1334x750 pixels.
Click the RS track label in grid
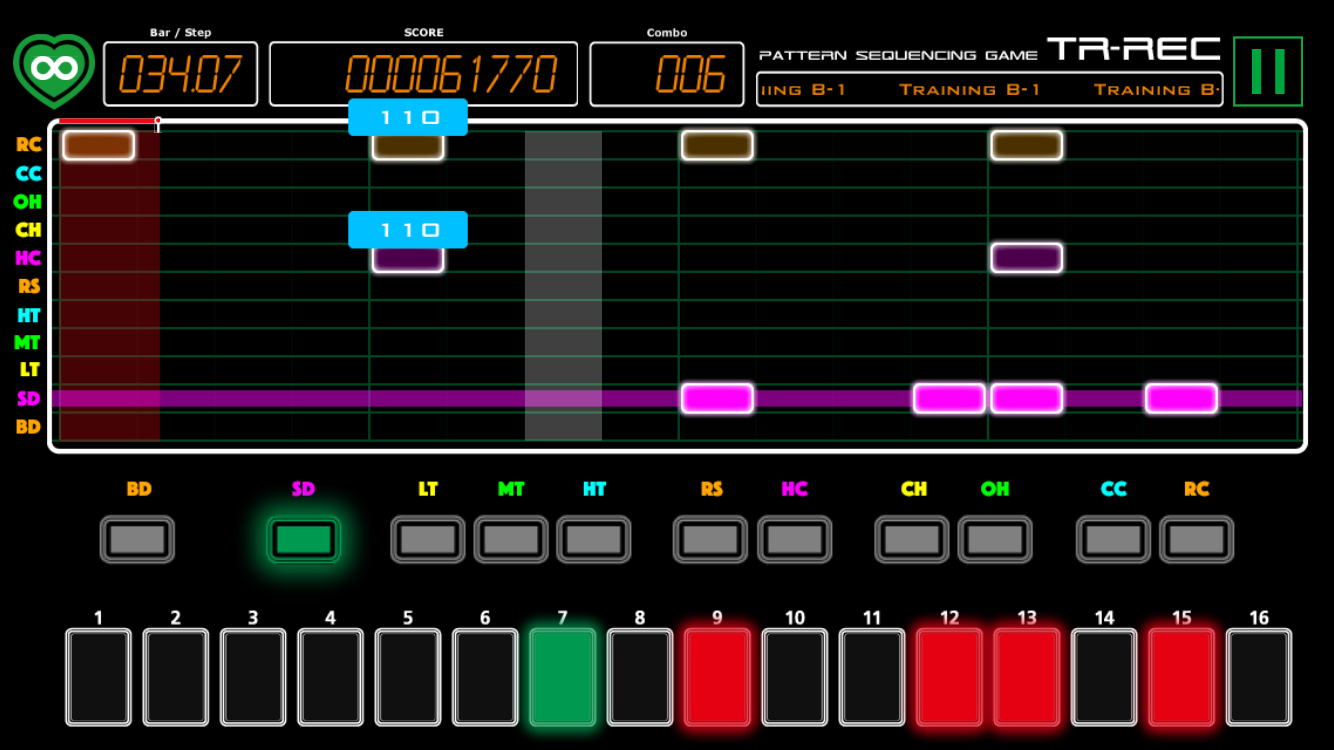click(29, 286)
